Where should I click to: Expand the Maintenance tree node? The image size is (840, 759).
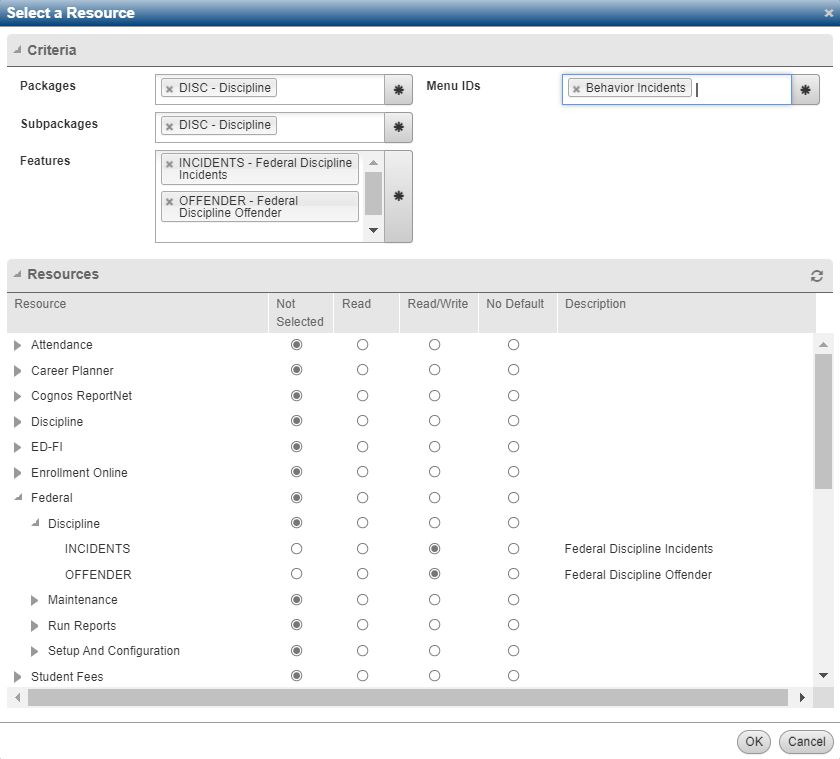point(33,600)
